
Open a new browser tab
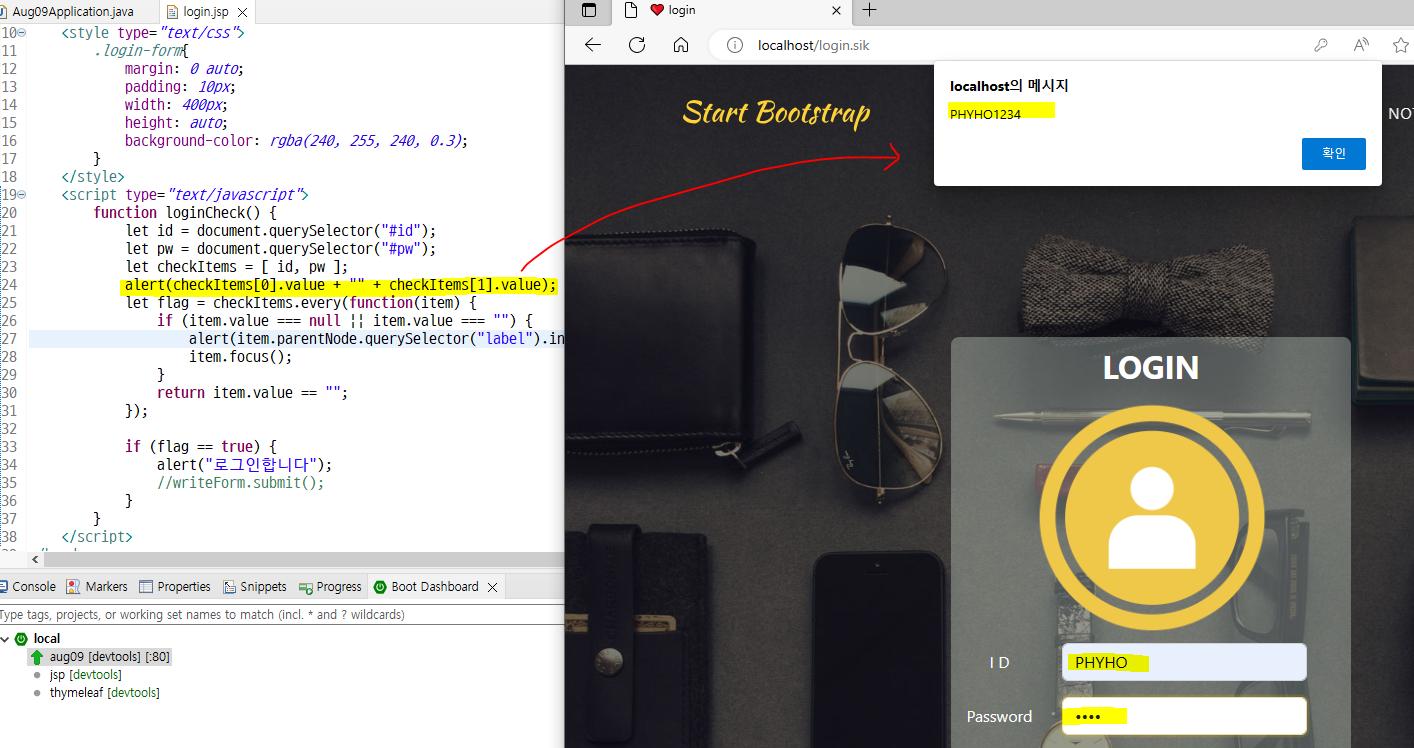point(869,10)
